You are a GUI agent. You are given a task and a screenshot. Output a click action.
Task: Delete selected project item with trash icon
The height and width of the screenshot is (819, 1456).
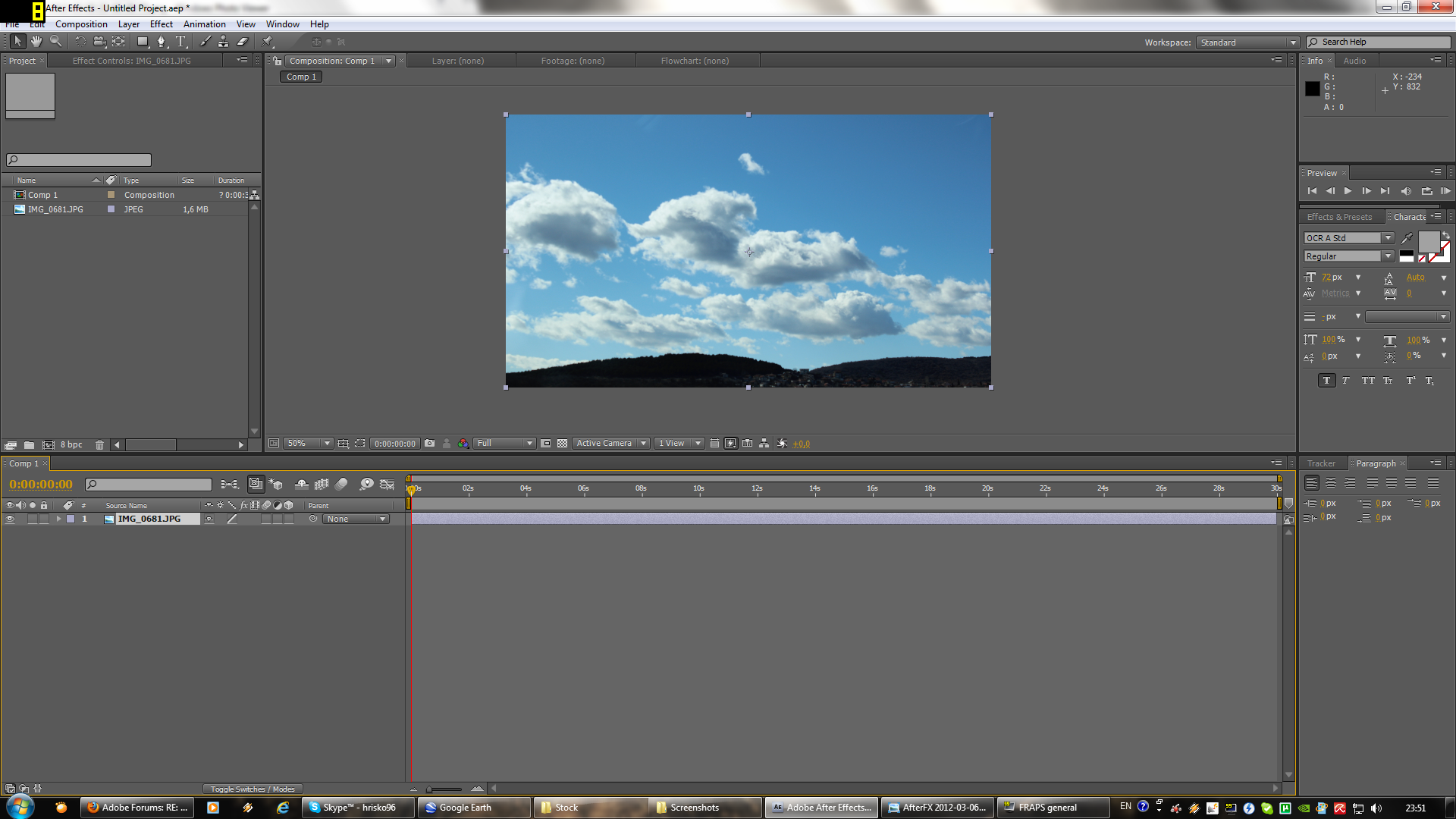click(99, 445)
